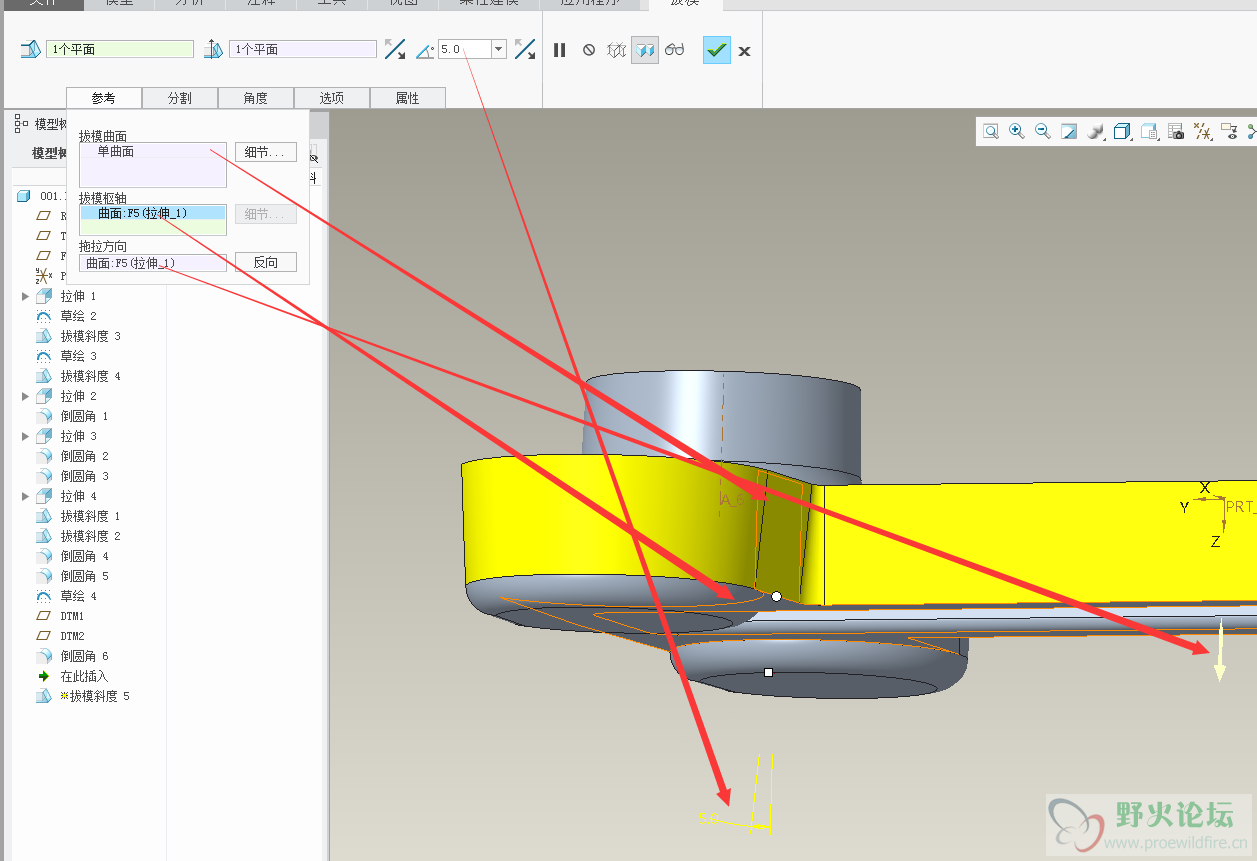Click the first 1个平面 hinge collector

pos(120,49)
